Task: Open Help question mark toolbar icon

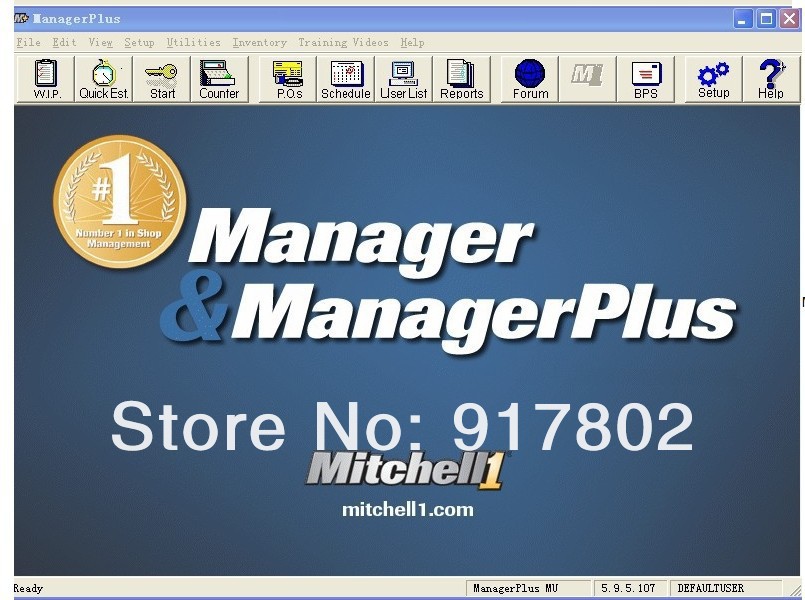Action: [771, 79]
